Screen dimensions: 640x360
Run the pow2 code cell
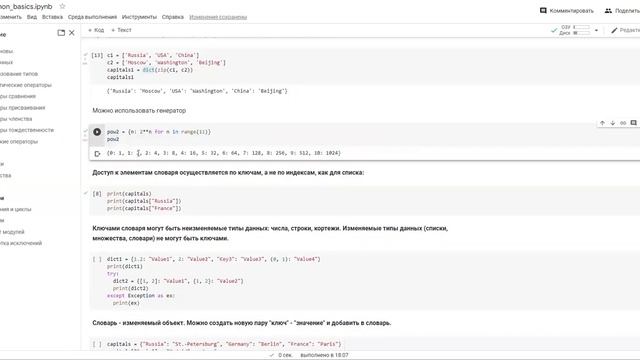click(97, 132)
